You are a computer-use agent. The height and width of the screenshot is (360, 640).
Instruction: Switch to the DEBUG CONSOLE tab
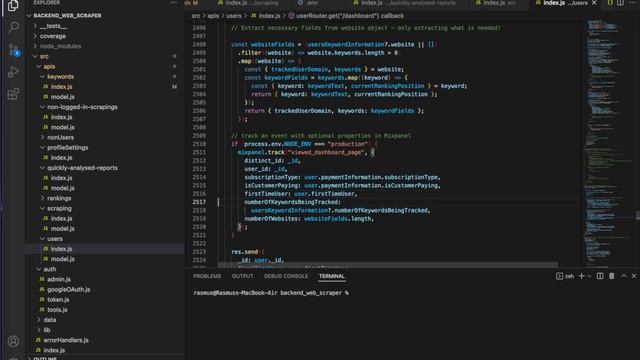[286, 276]
